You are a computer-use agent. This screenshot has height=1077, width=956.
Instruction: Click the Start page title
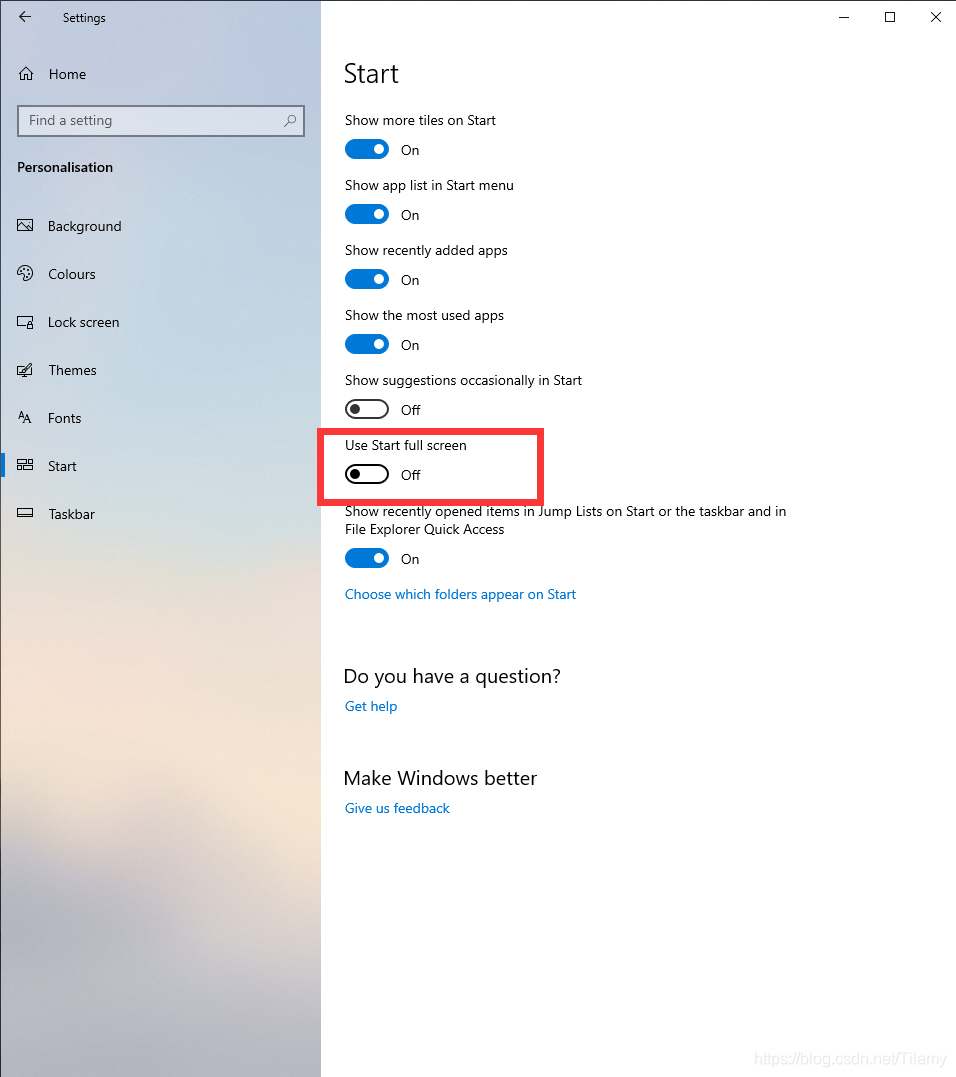tap(371, 73)
